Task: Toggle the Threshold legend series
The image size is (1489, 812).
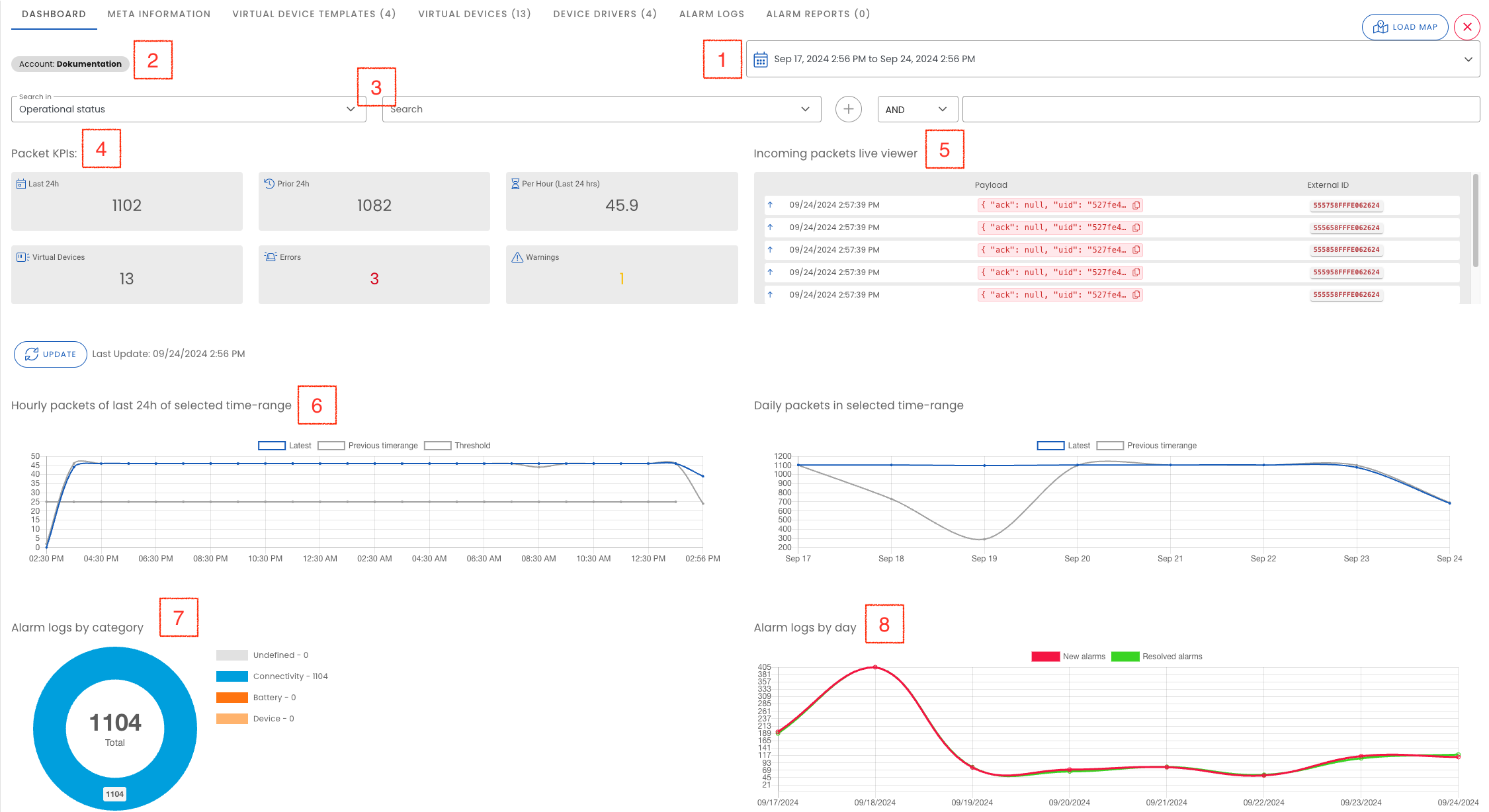Action: pos(437,446)
